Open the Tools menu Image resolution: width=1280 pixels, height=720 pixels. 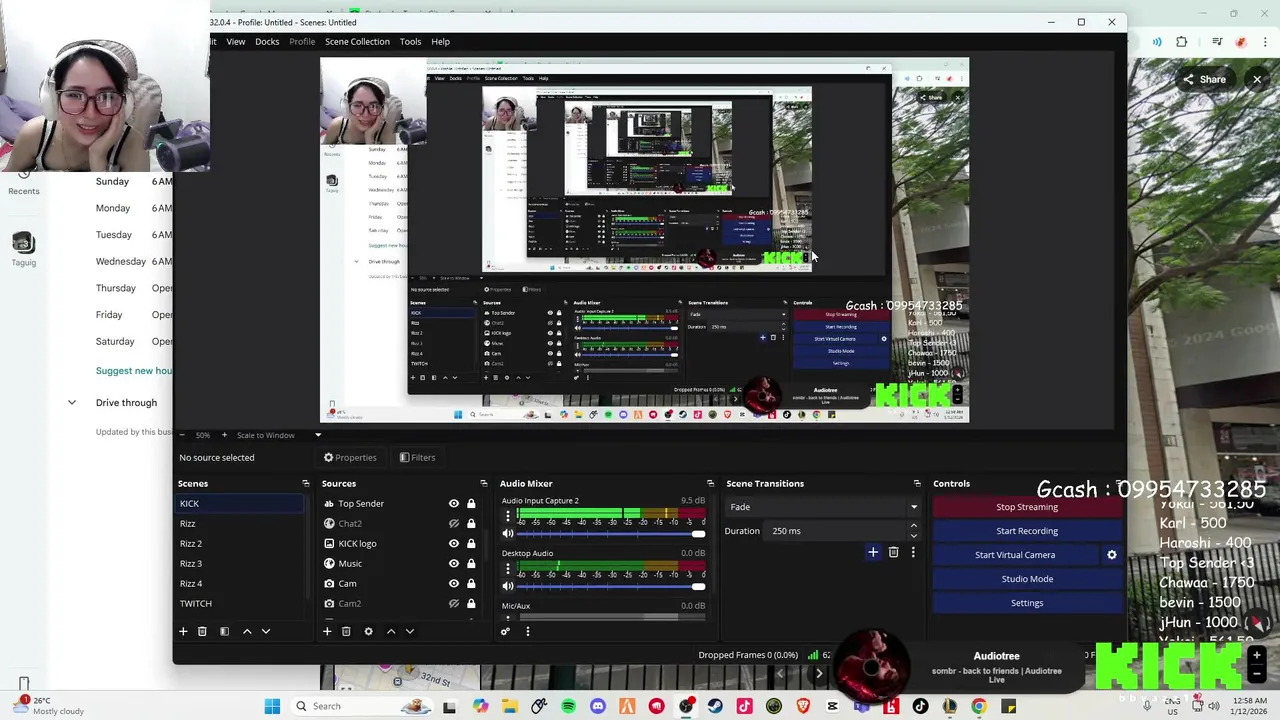(x=410, y=42)
